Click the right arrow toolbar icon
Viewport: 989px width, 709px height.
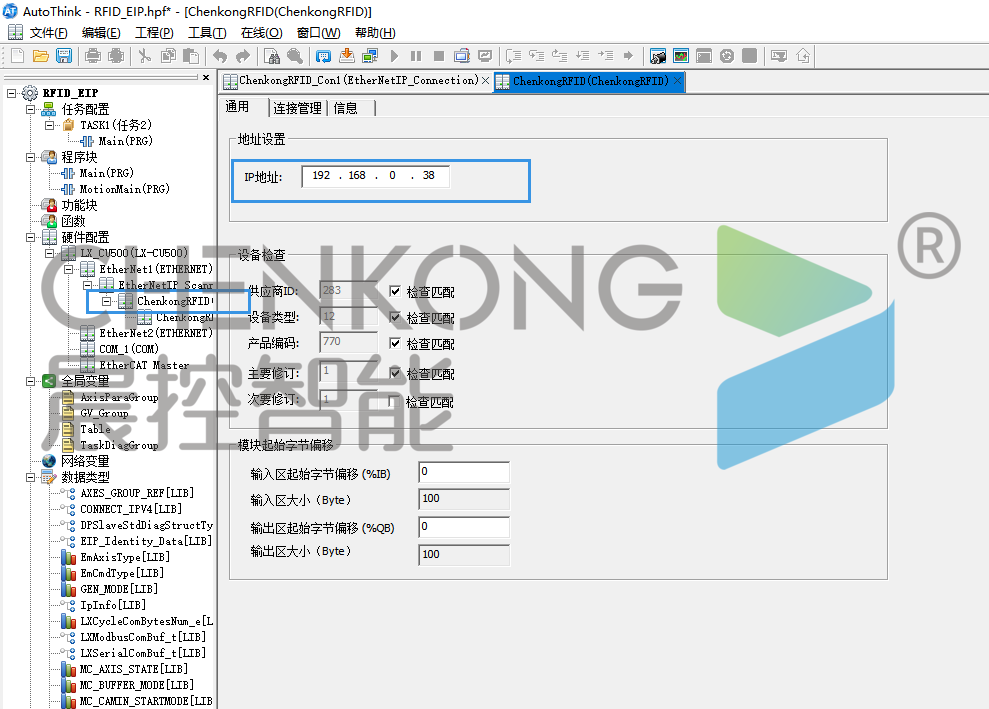coord(628,56)
